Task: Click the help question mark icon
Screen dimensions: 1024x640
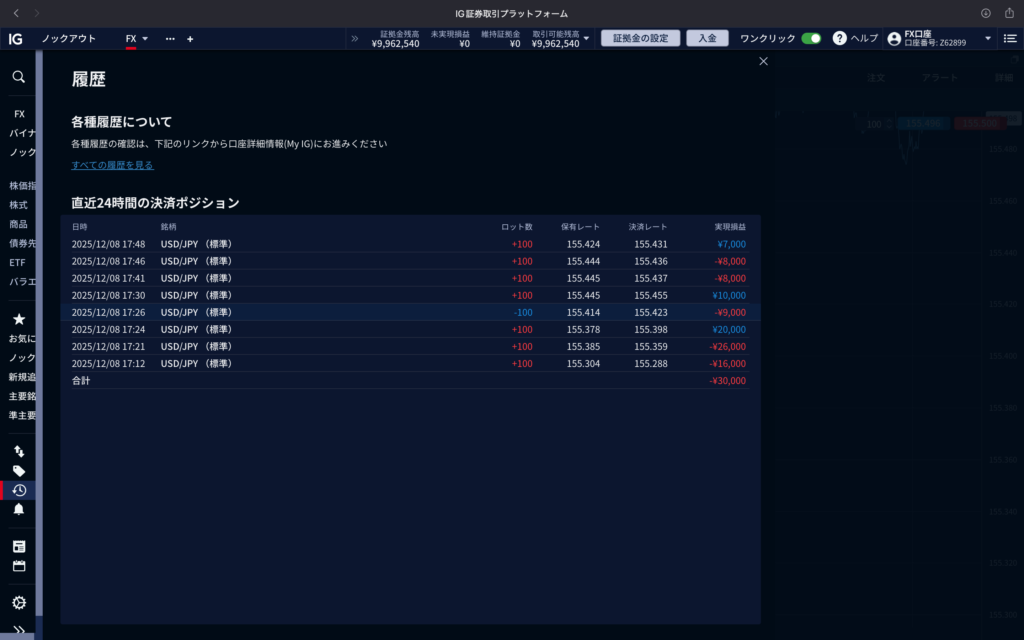Action: pos(839,38)
